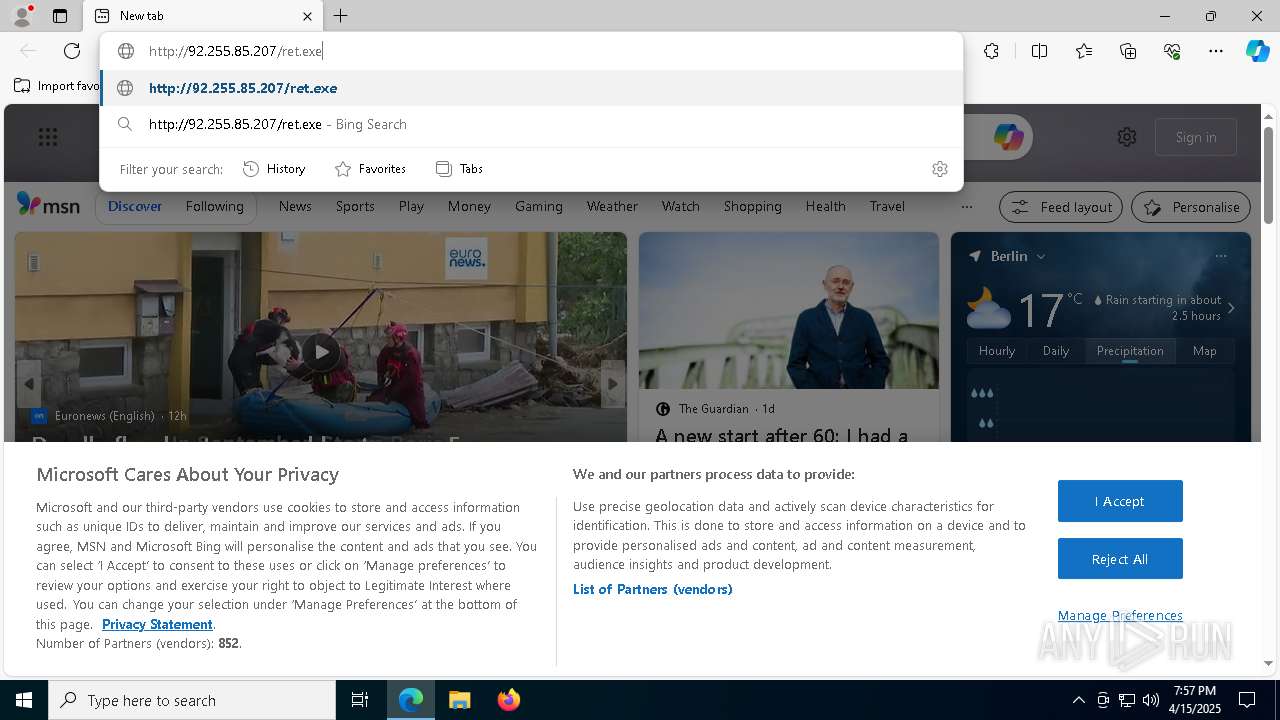Click the Personalise button
Screen dimensions: 1280x720
1191,207
